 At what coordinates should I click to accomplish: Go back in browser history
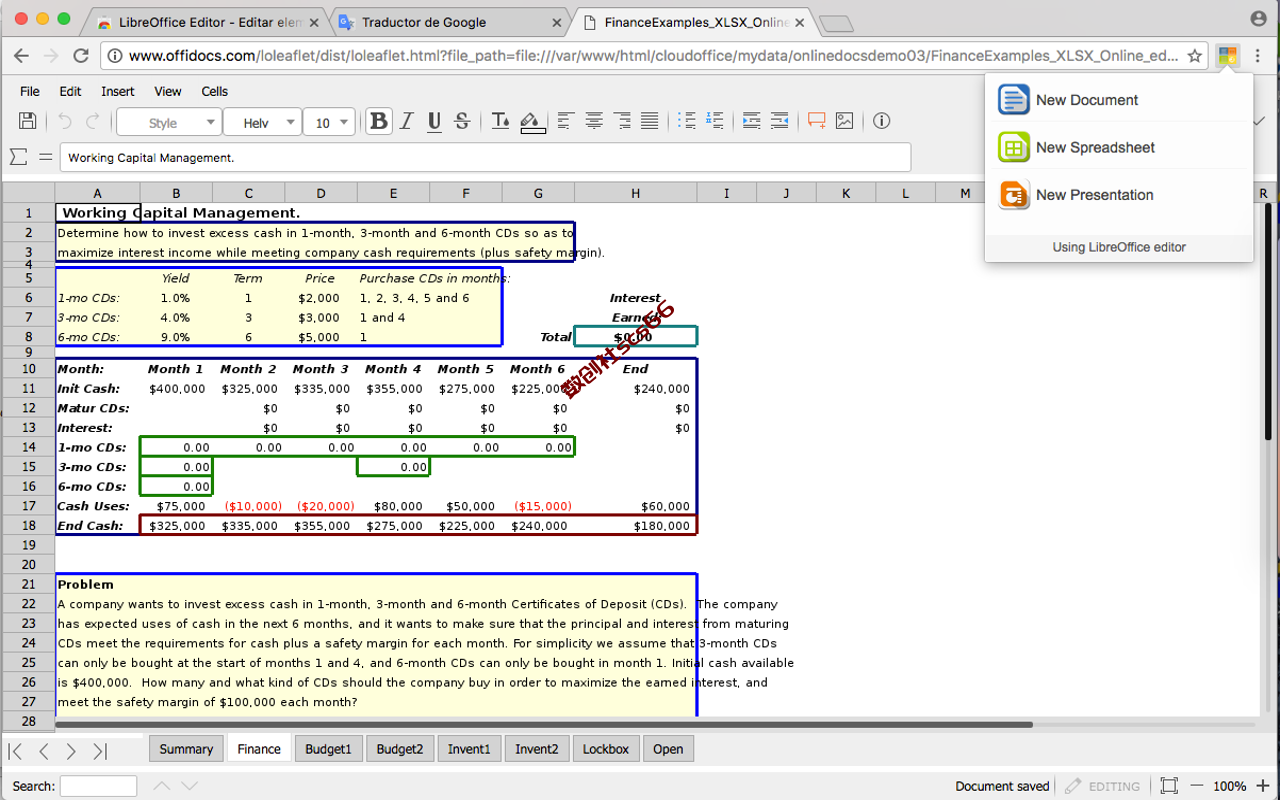[21, 56]
